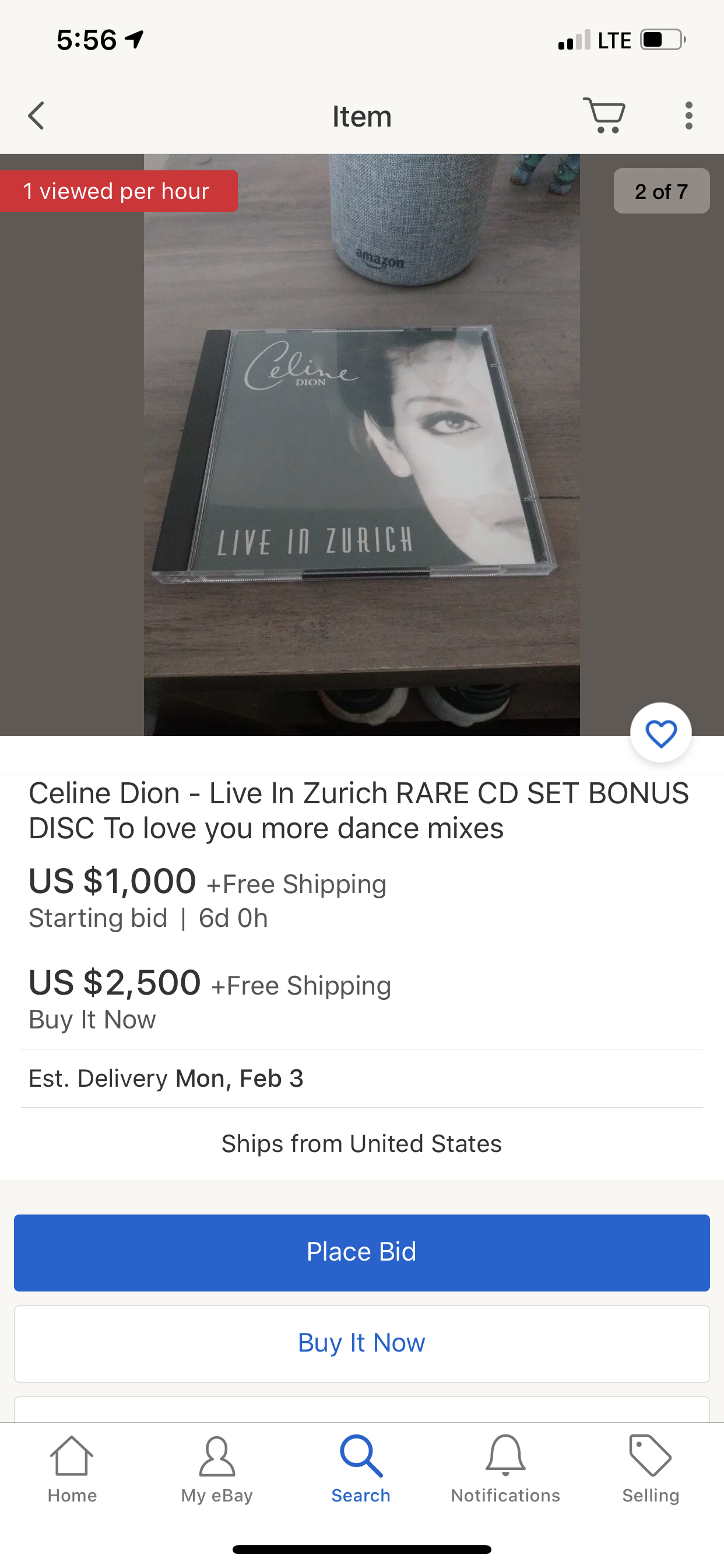
Task: Tap the Ships from United States text
Action: point(361,1143)
